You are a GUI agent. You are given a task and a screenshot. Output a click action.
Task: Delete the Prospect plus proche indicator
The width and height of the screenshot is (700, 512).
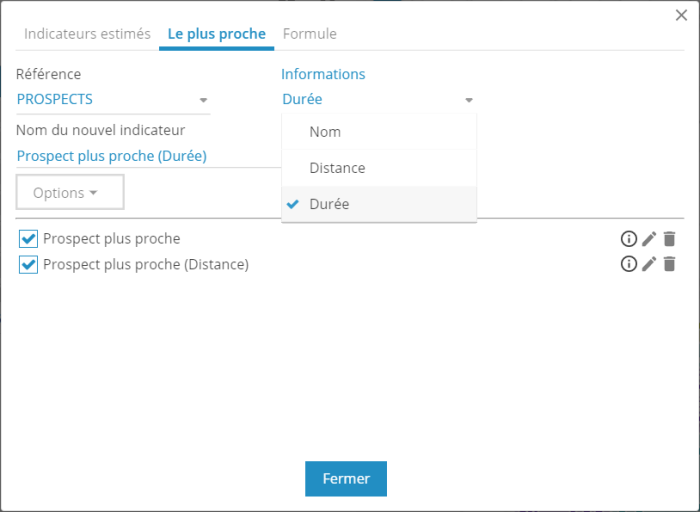(669, 239)
